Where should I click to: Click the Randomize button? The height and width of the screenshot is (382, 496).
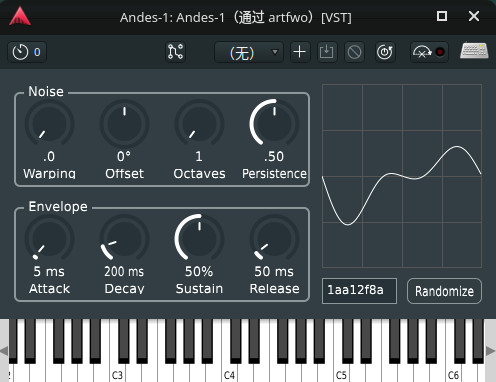click(444, 291)
